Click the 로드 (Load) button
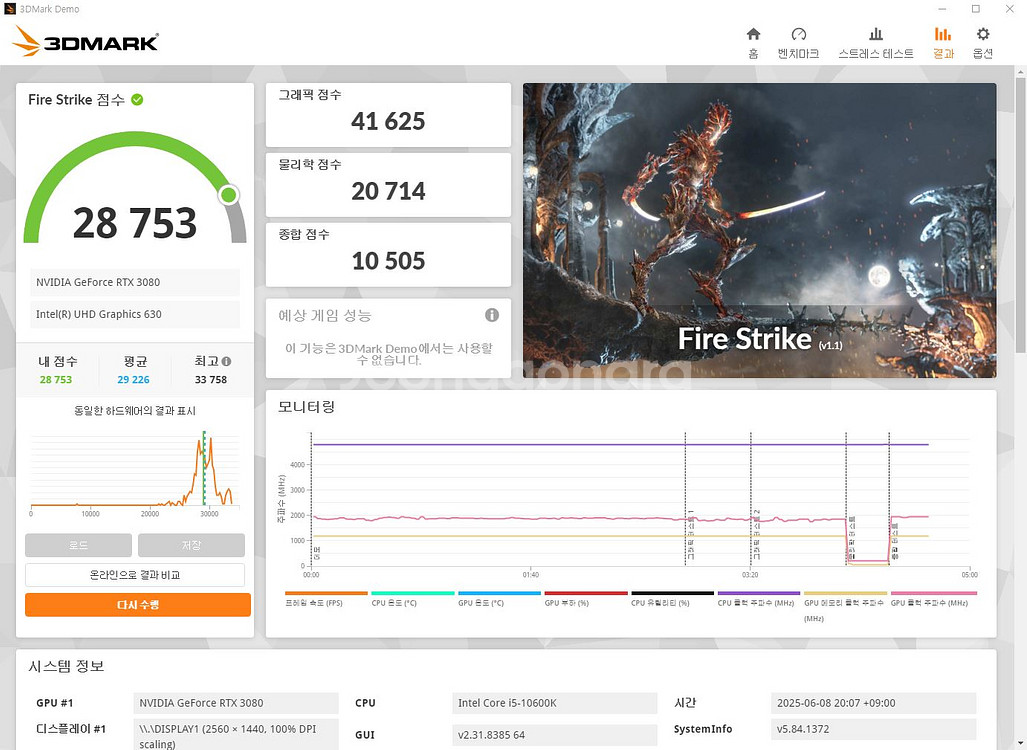Viewport: 1027px width, 750px height. 79,545
